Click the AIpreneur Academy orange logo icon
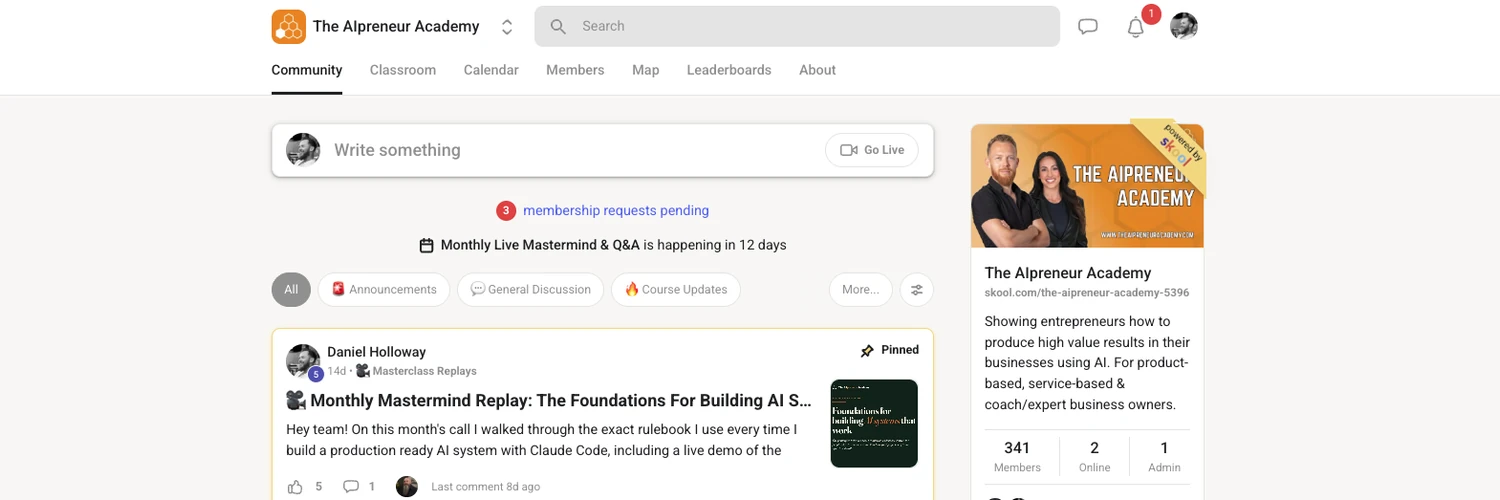The width and height of the screenshot is (1500, 500). pos(288,27)
